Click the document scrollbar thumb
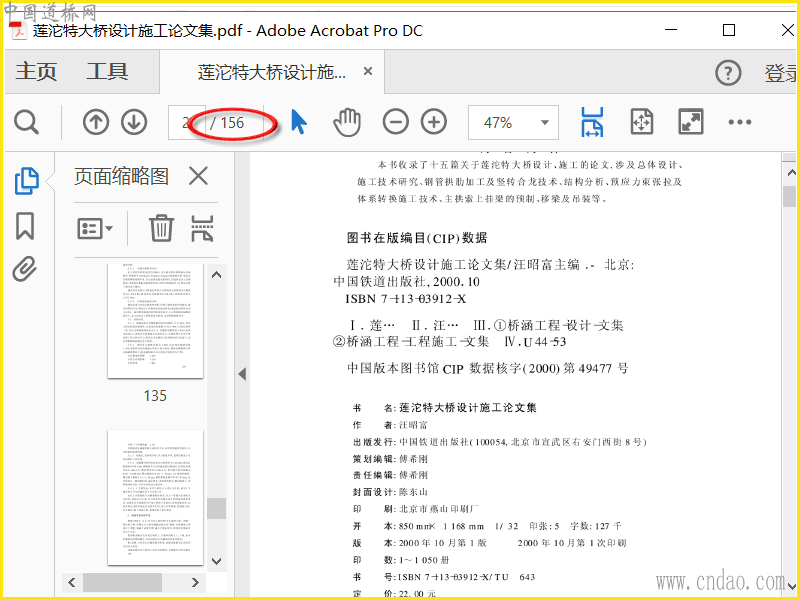 pyautogui.click(x=790, y=196)
